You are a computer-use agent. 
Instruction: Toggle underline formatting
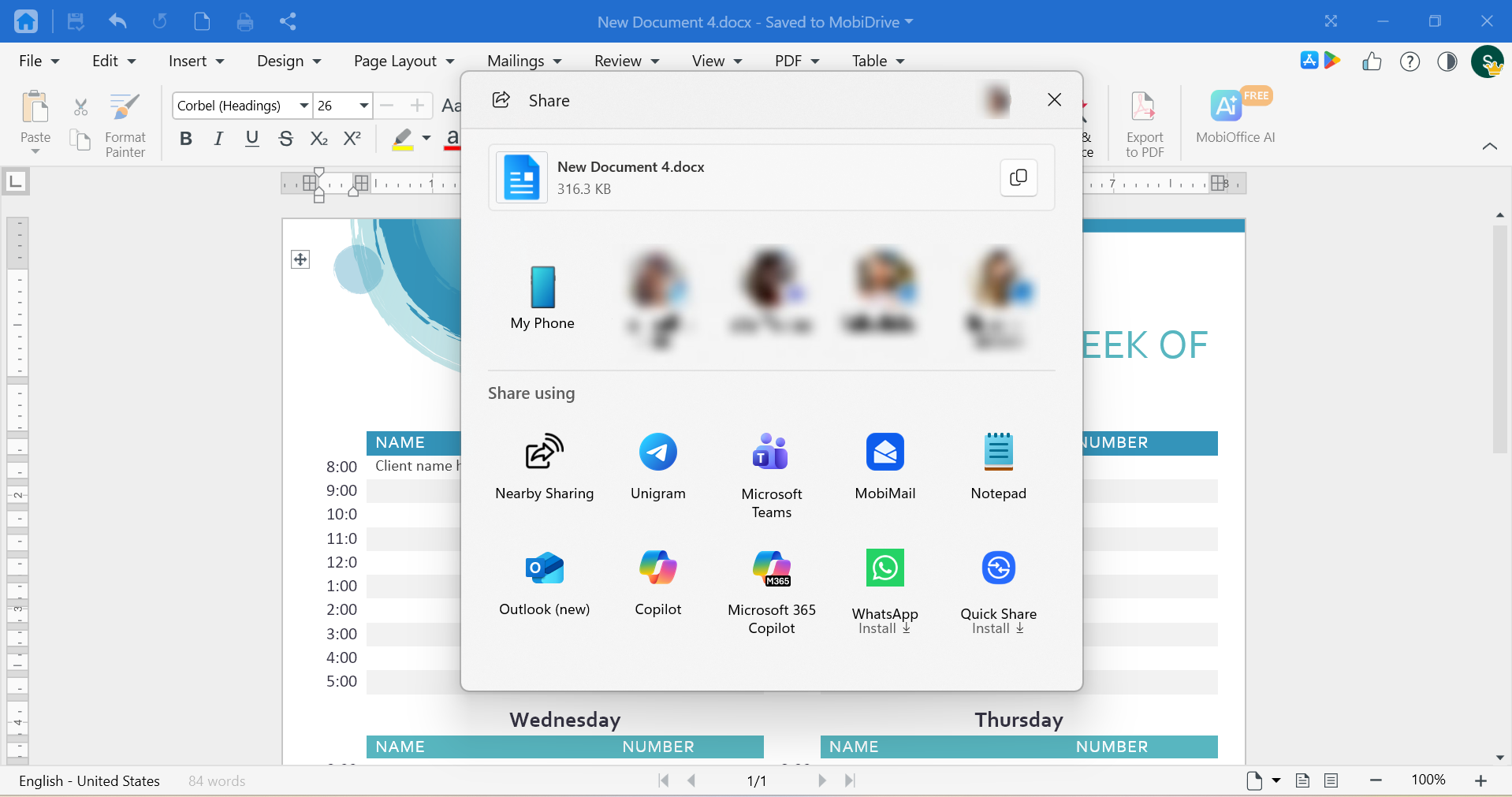(x=252, y=139)
